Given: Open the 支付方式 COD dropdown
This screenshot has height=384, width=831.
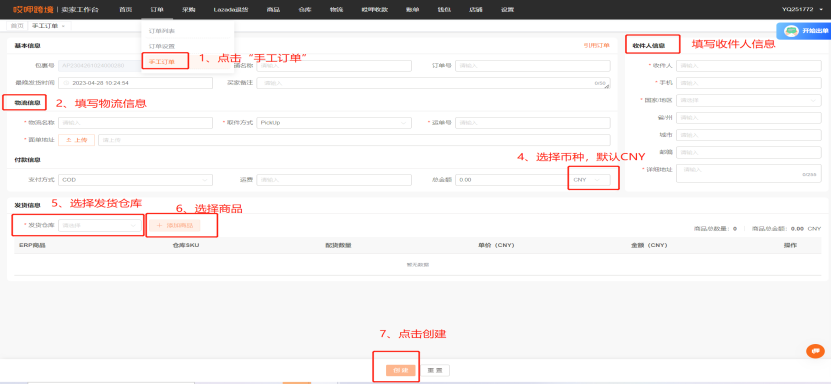Looking at the screenshot, I should [x=135, y=180].
